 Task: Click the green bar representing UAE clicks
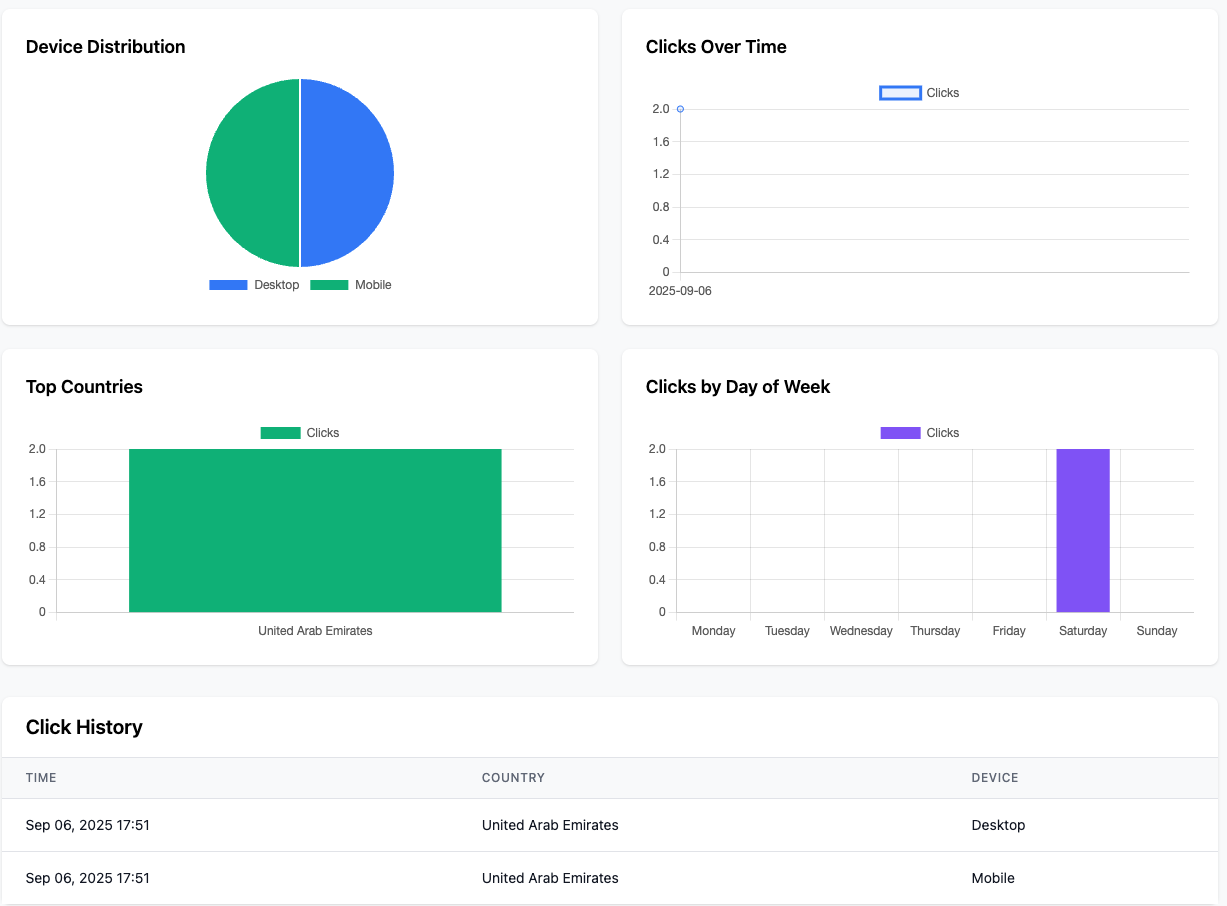coord(315,530)
